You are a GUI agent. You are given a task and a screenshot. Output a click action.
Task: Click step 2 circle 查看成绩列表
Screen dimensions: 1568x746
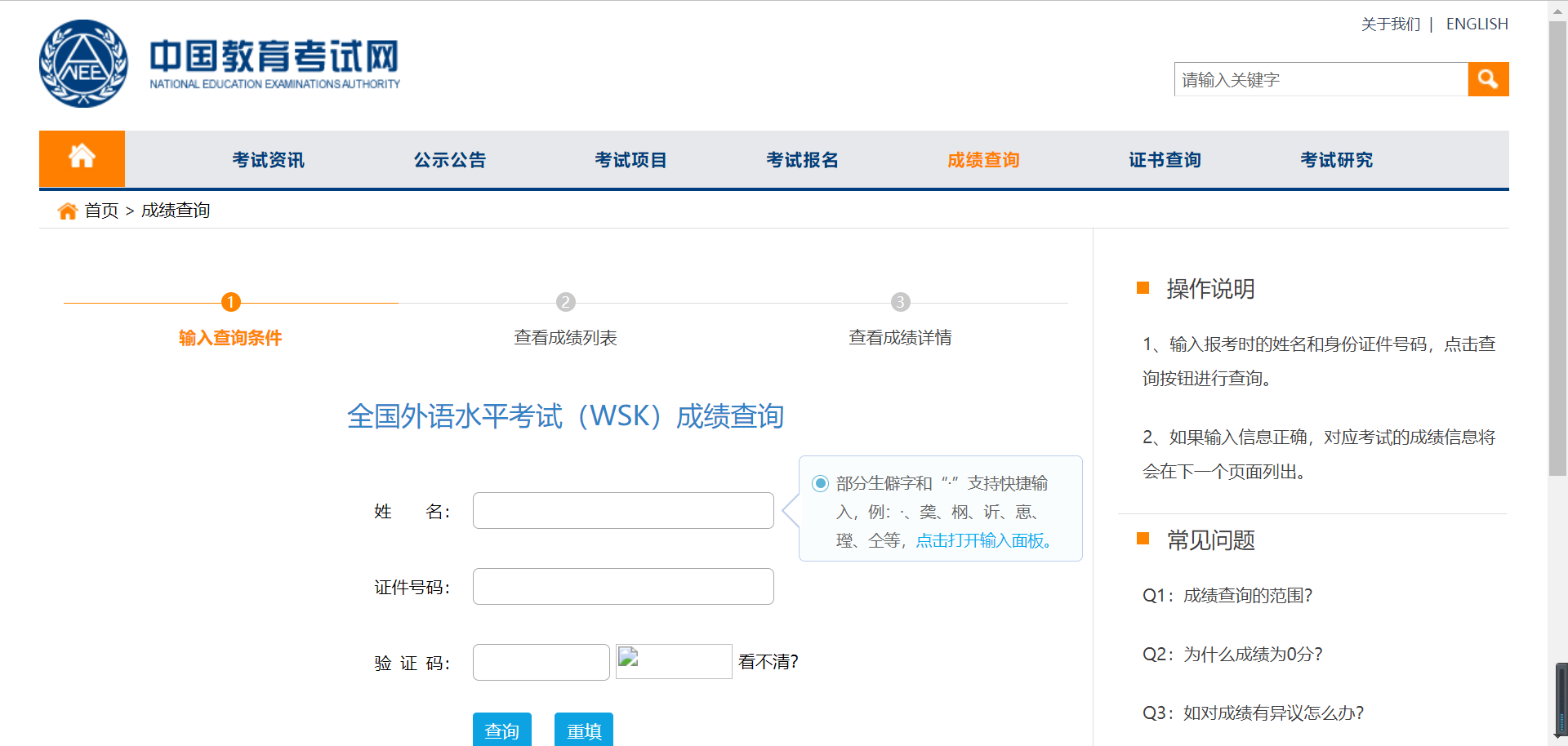click(565, 302)
